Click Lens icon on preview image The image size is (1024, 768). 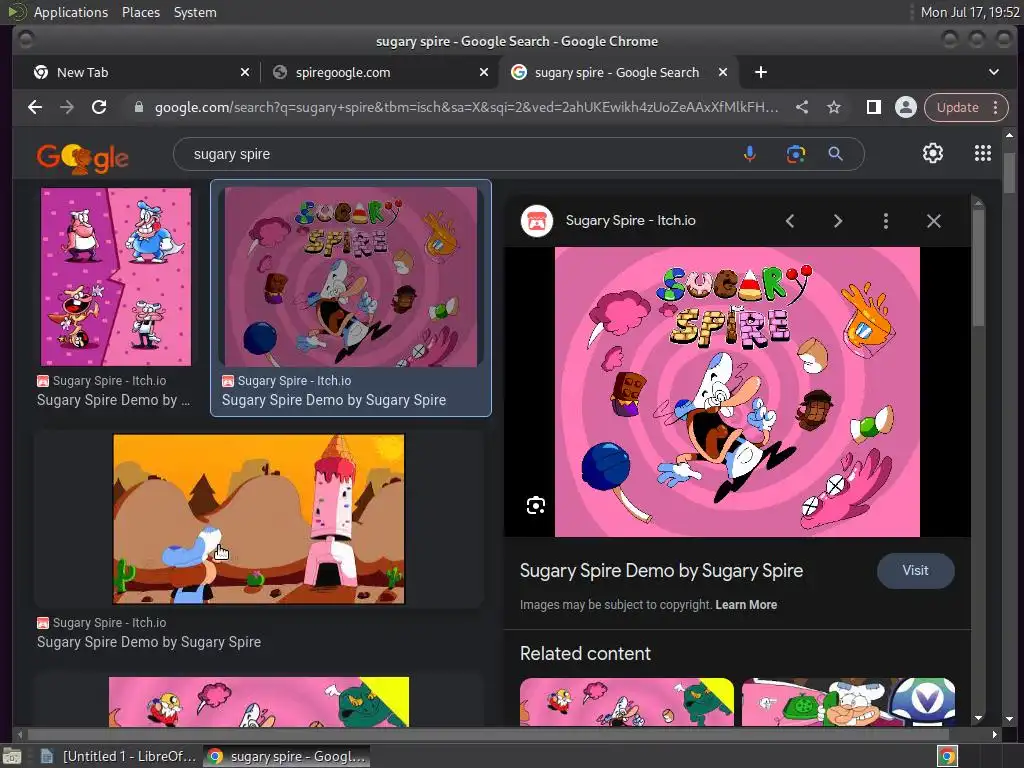click(x=536, y=505)
